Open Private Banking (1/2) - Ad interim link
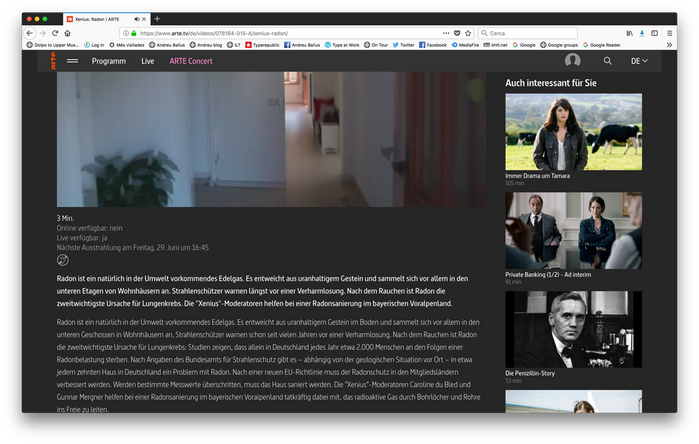This screenshot has width=699, height=444. click(x=548, y=275)
